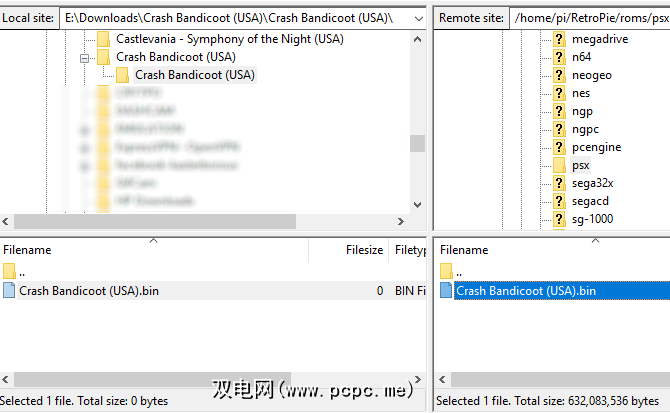Click local file list scroll right arrow
The width and height of the screenshot is (670, 413).
point(417,379)
